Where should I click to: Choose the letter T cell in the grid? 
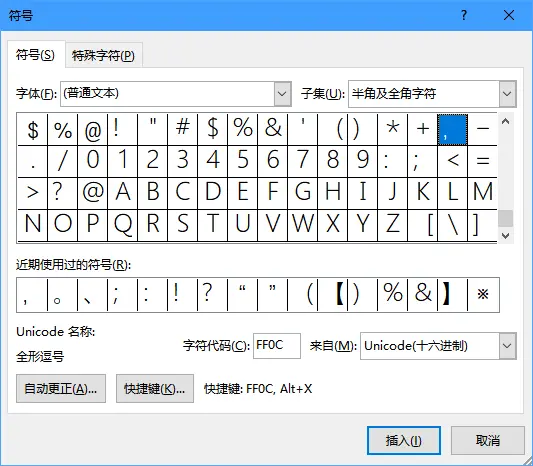212,225
